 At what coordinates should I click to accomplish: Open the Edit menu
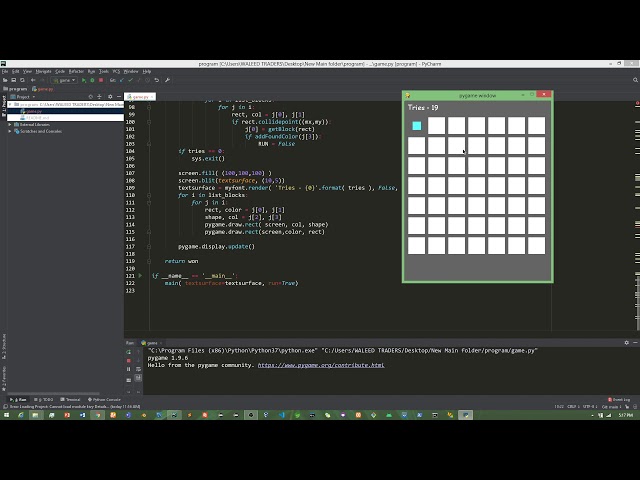[16, 71]
